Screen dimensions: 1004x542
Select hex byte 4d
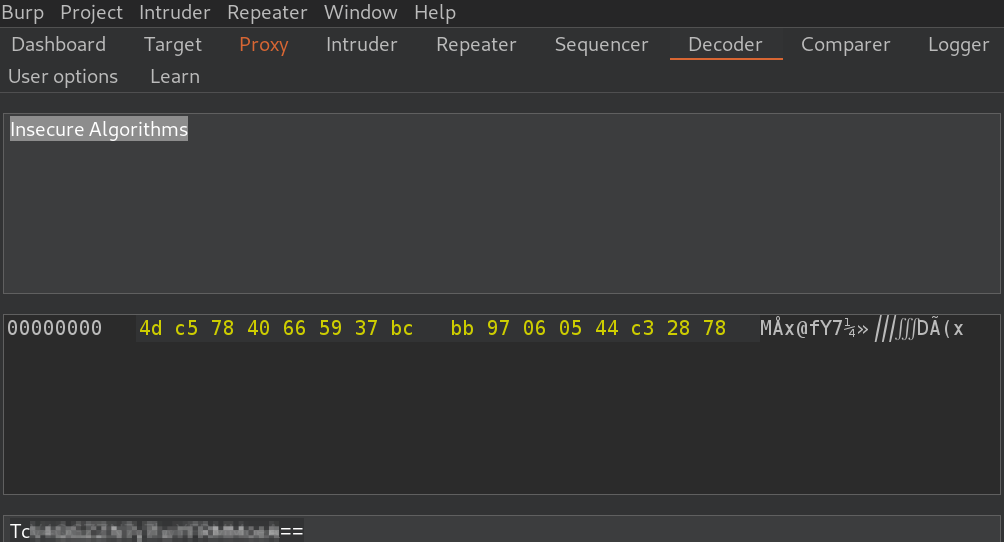click(x=150, y=328)
